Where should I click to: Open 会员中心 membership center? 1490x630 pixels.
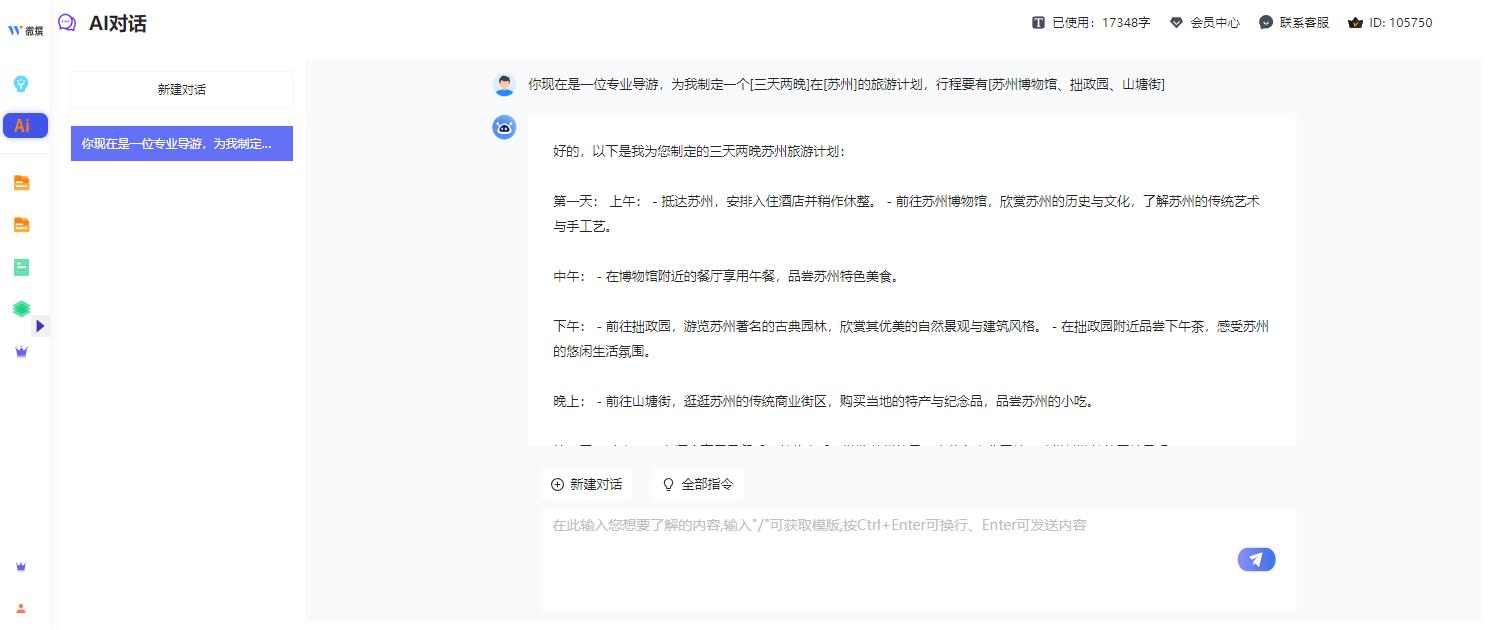[x=1204, y=22]
